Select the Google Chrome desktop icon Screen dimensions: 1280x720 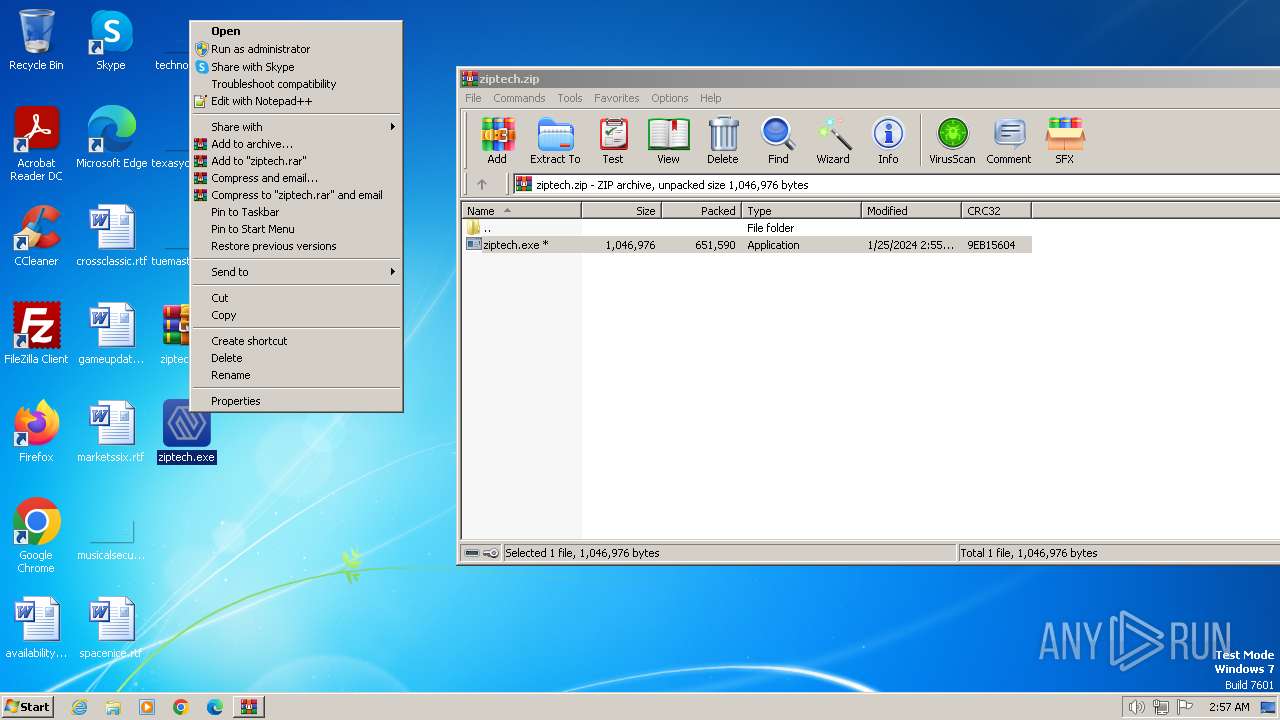(x=36, y=536)
